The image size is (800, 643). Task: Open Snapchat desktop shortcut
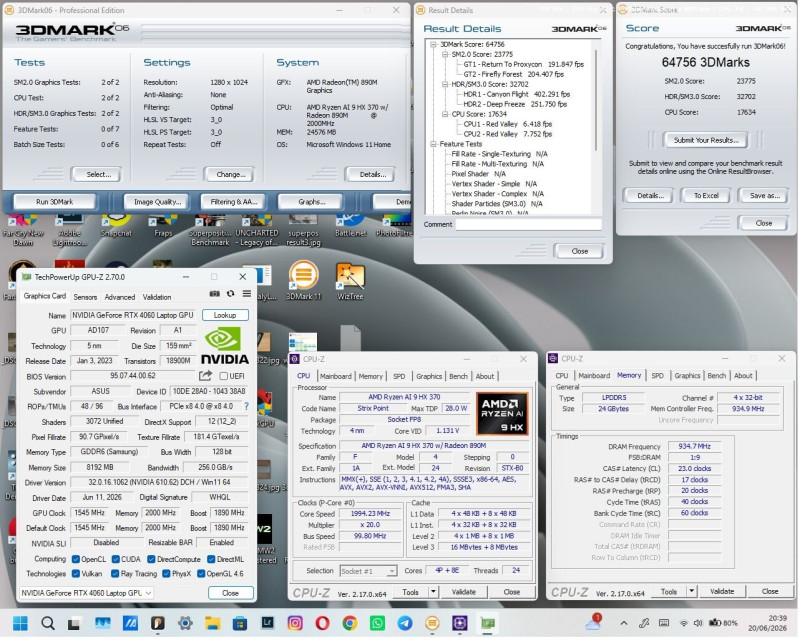116,226
